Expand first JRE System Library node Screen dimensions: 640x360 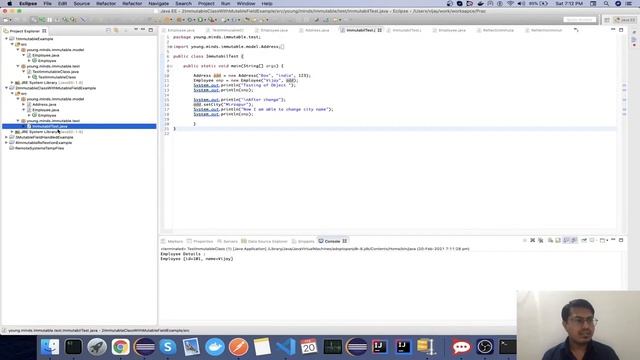(12, 82)
